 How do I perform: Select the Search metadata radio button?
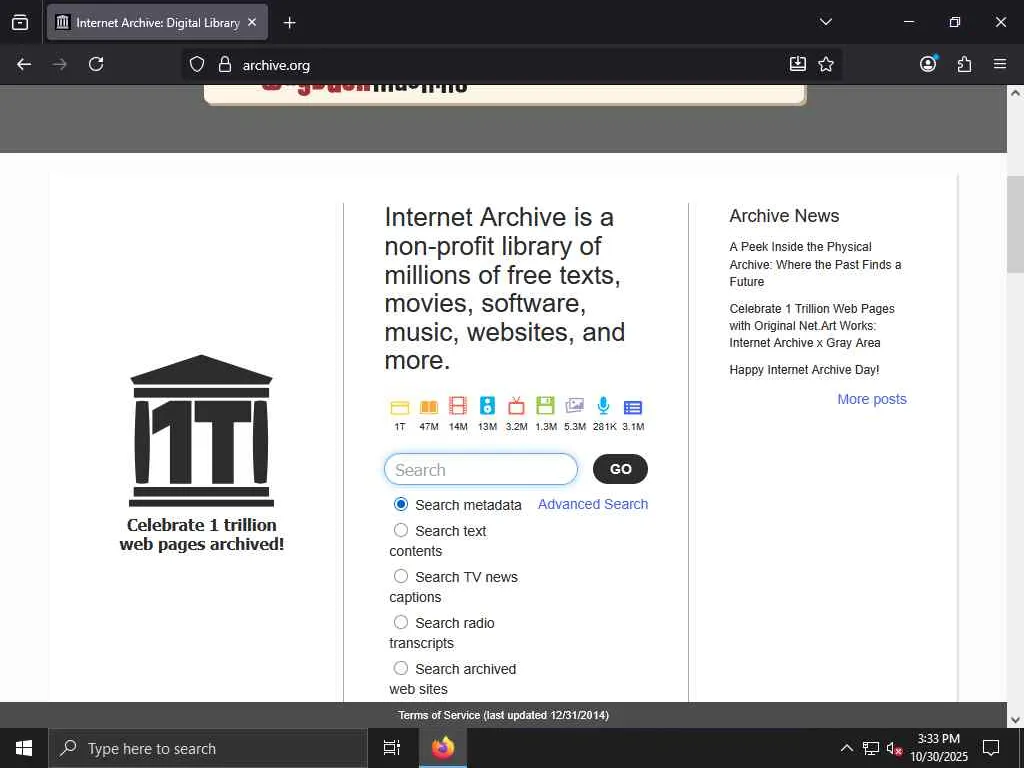(x=401, y=504)
